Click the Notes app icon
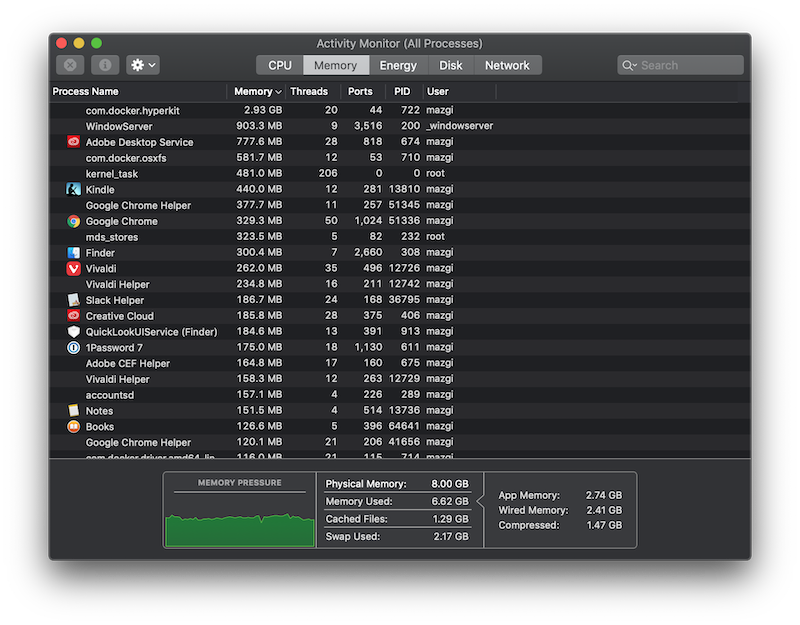800x625 pixels. click(73, 411)
